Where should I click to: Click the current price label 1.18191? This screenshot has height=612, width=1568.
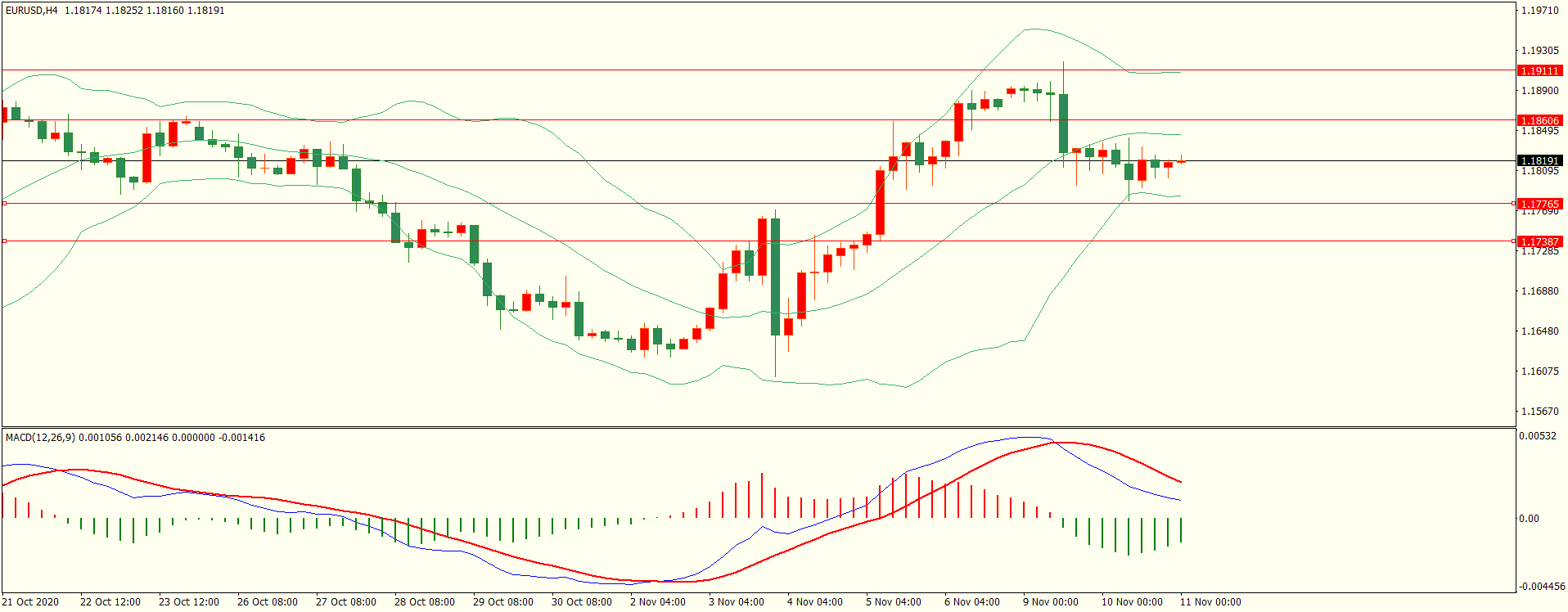coord(1539,161)
